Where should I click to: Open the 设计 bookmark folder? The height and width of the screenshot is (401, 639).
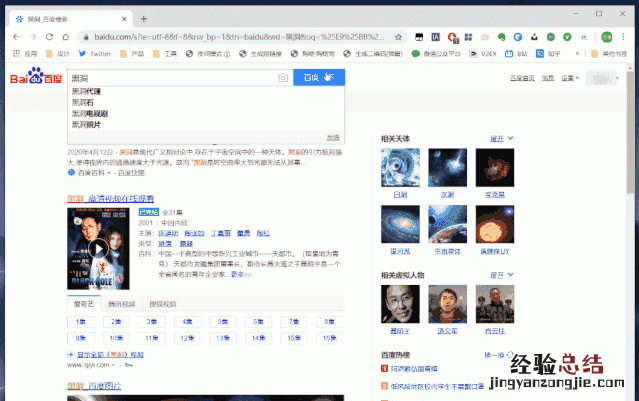(58, 53)
